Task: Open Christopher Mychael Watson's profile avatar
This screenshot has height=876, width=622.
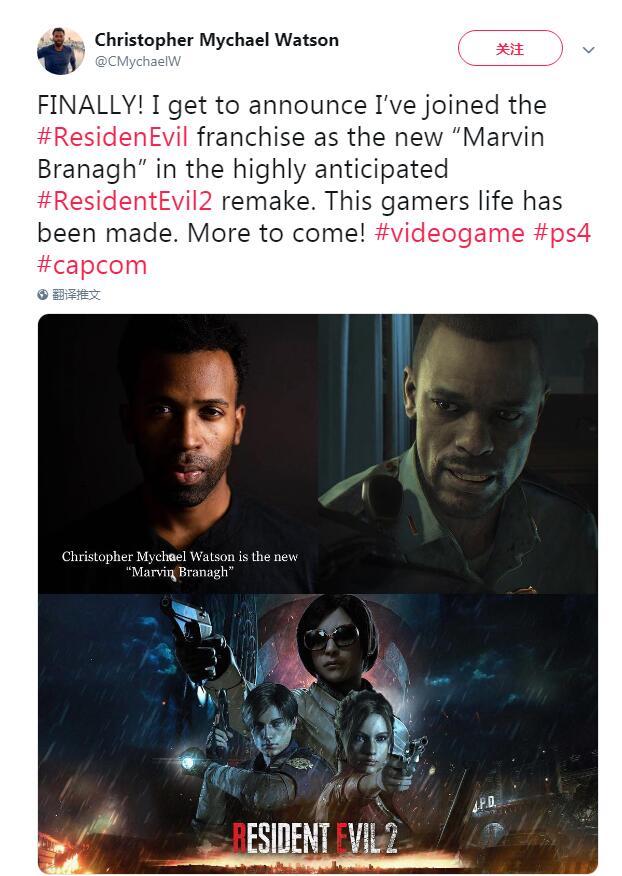Action: coord(61,50)
